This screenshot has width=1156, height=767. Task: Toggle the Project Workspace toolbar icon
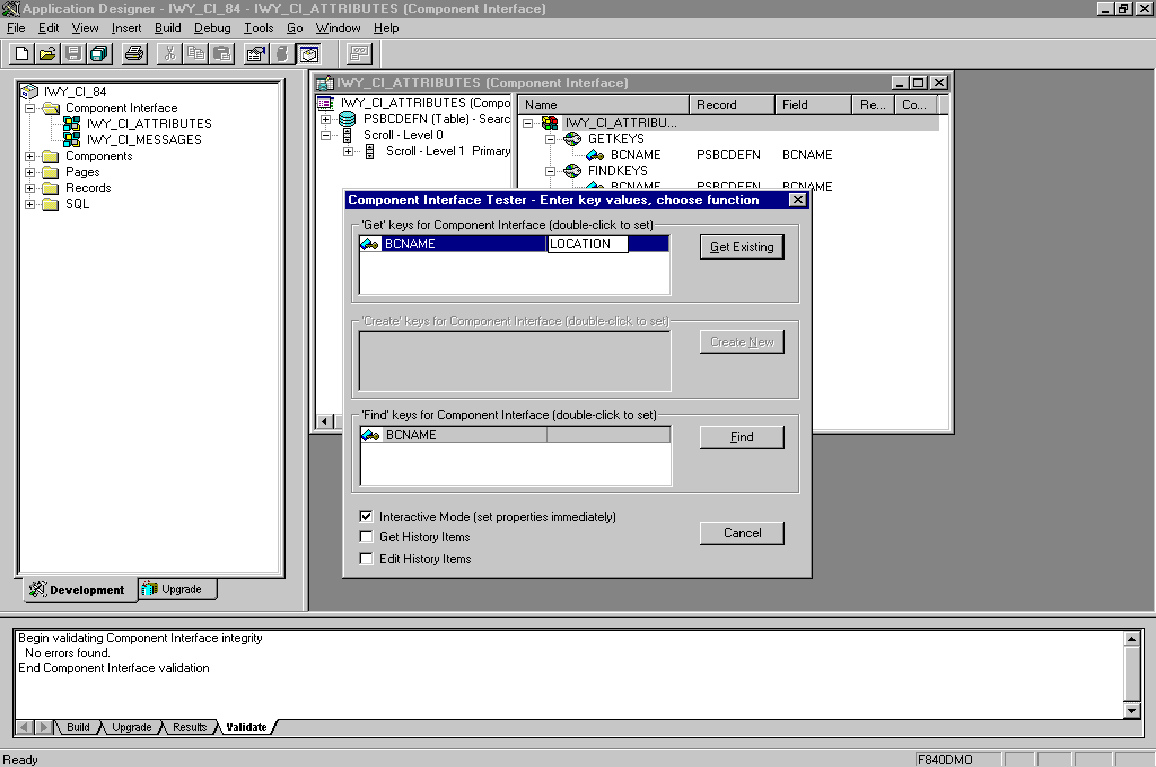click(308, 54)
